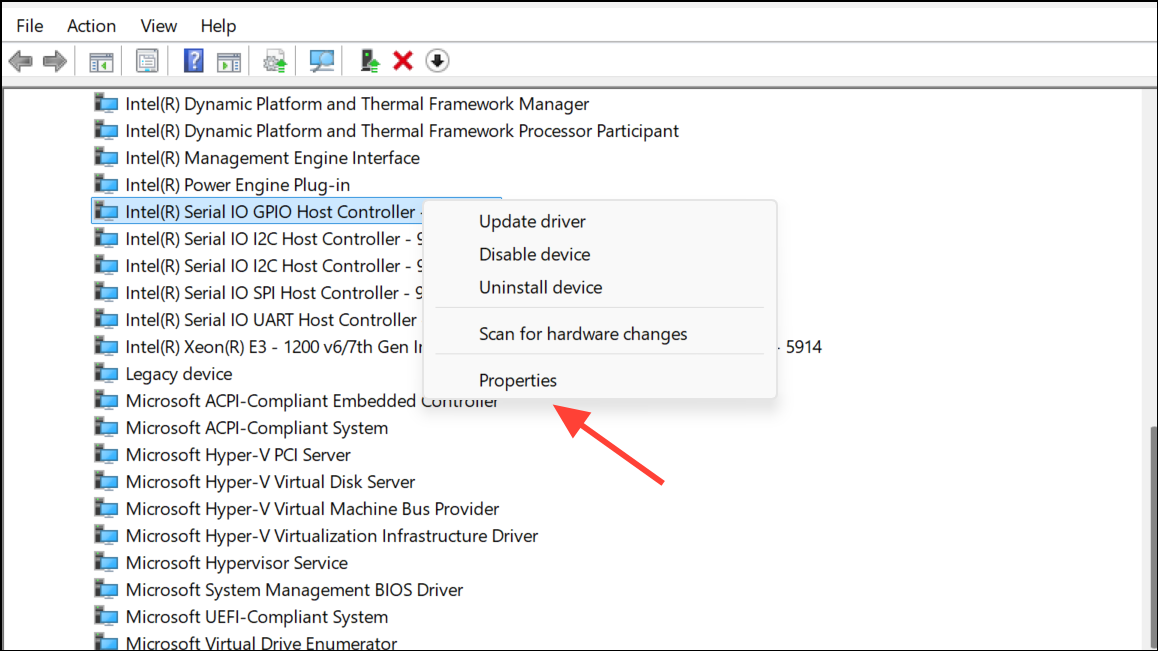1158x651 pixels.
Task: Click the Update device driver toolbar icon
Action: [275, 61]
